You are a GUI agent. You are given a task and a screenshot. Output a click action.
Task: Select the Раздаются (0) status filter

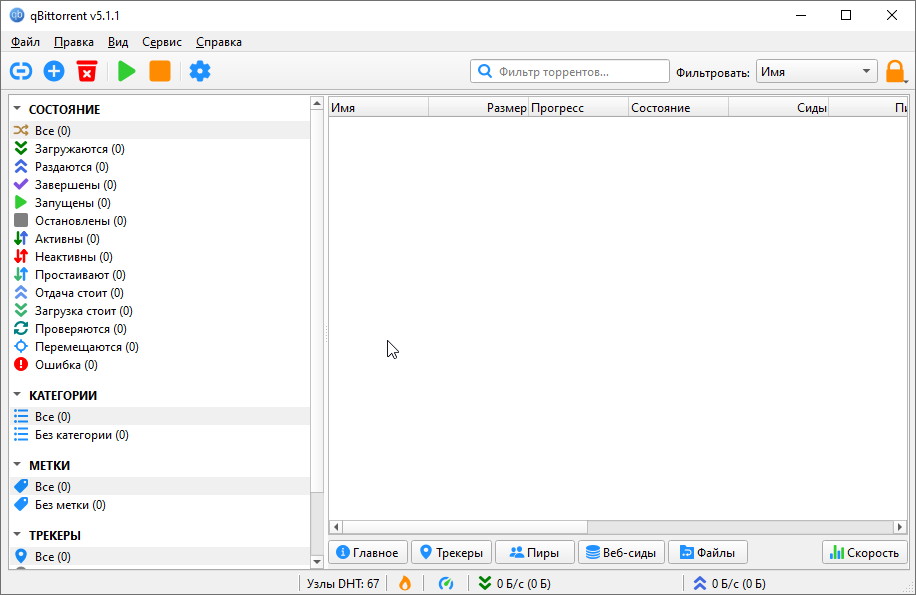pyautogui.click(x=159, y=166)
